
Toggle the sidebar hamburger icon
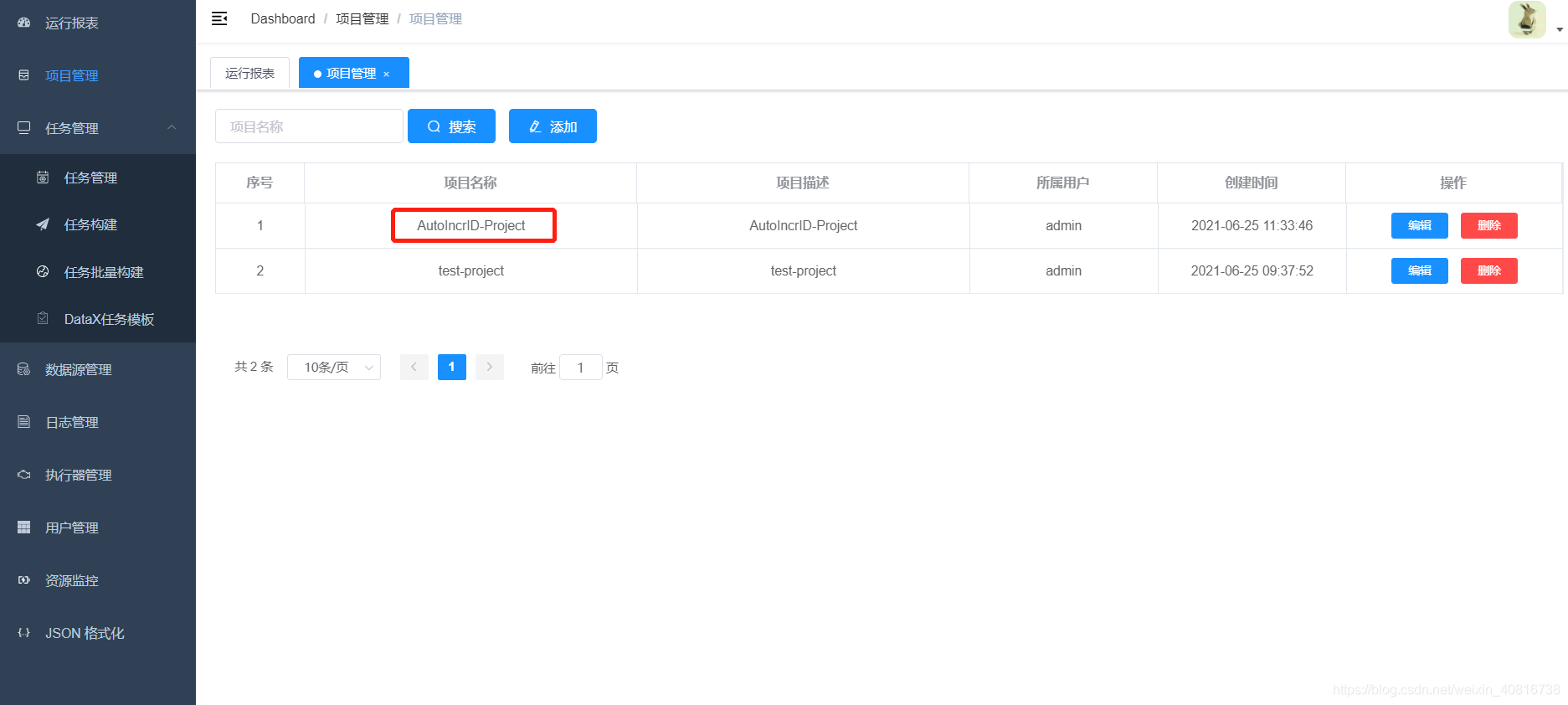click(219, 18)
